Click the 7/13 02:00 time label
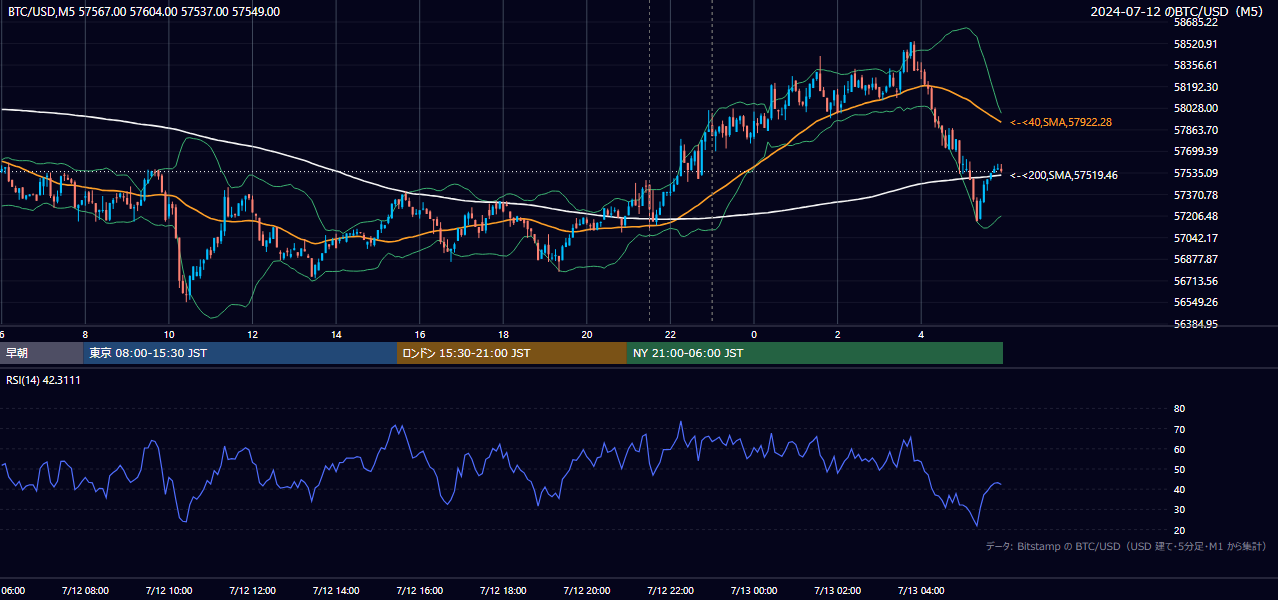 (838, 591)
